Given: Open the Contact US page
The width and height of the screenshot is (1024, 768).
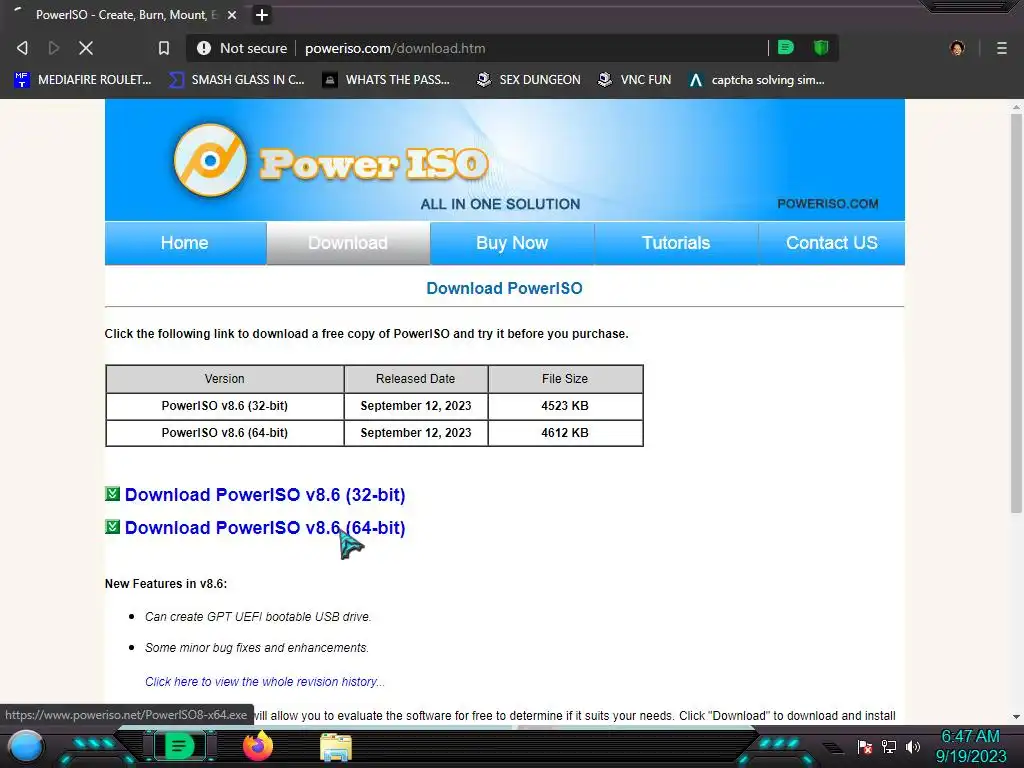Looking at the screenshot, I should tap(831, 243).
